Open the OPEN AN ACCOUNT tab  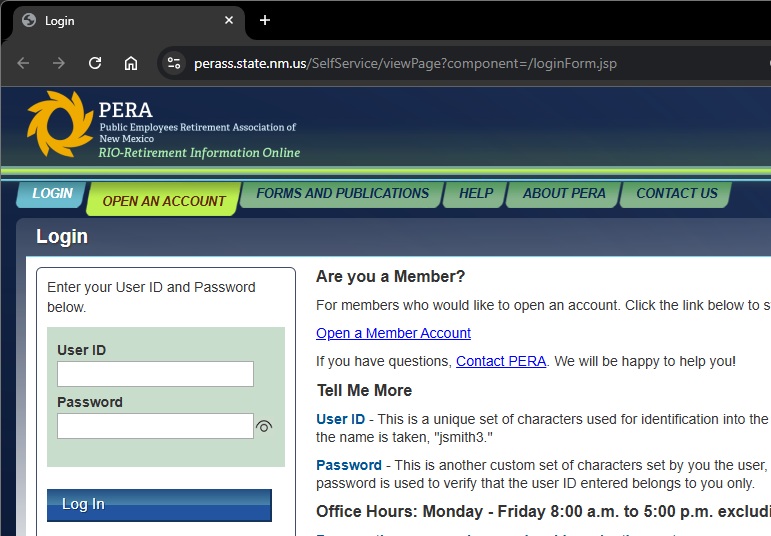click(164, 200)
